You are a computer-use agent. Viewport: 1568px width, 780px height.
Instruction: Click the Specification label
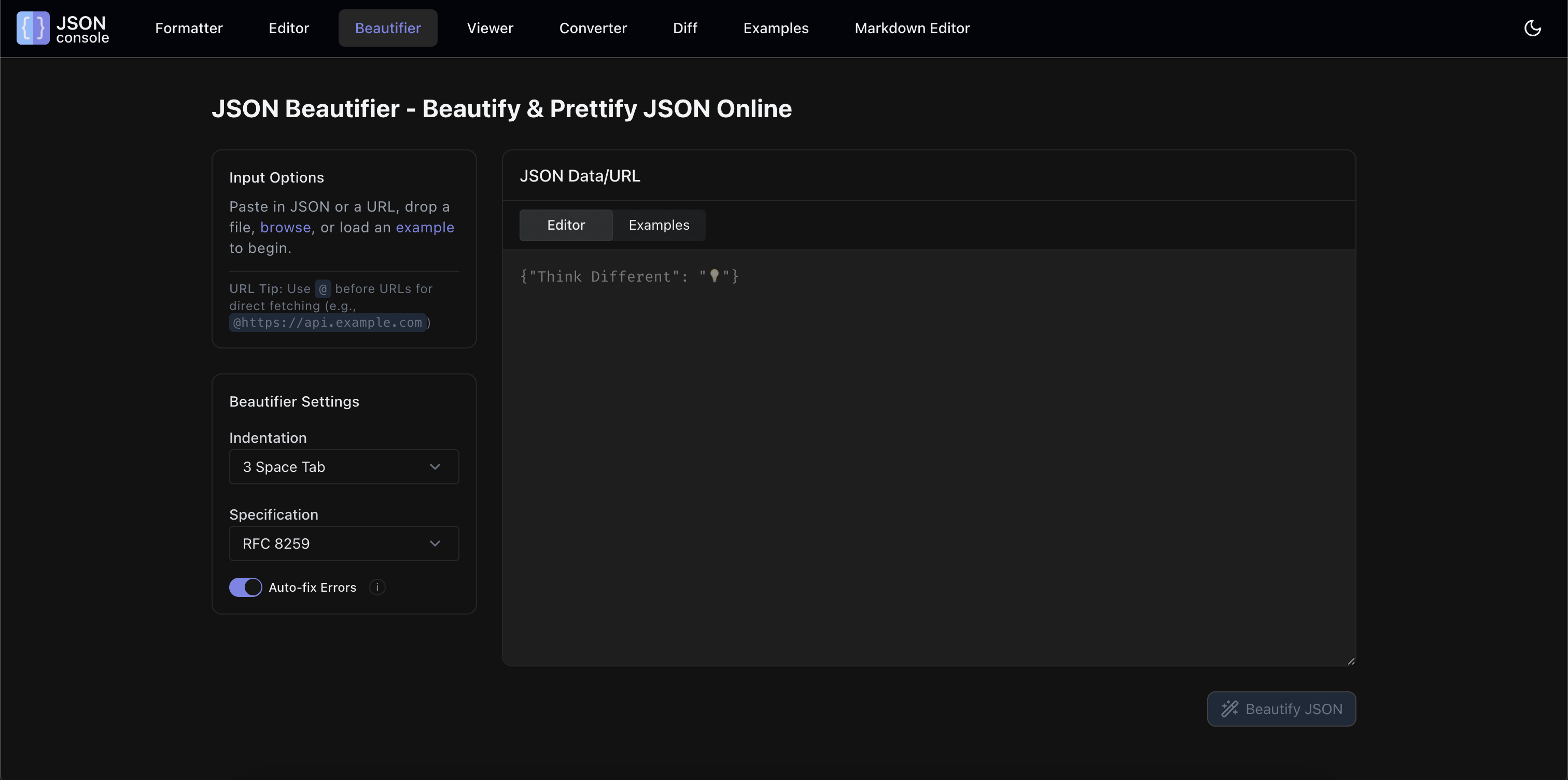pyautogui.click(x=273, y=515)
